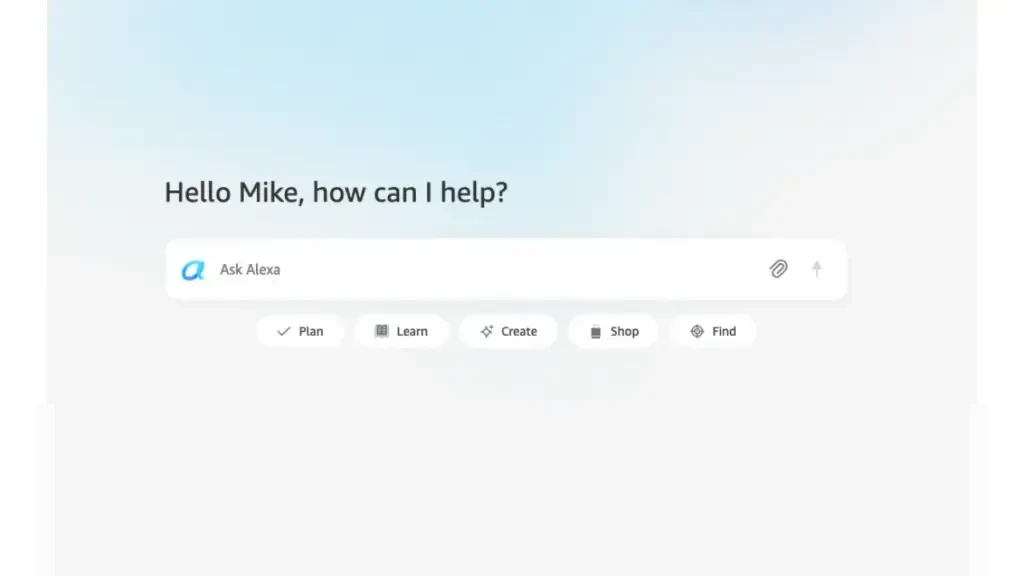
Task: Click the word 'Learn' in the chip row
Action: coord(412,331)
